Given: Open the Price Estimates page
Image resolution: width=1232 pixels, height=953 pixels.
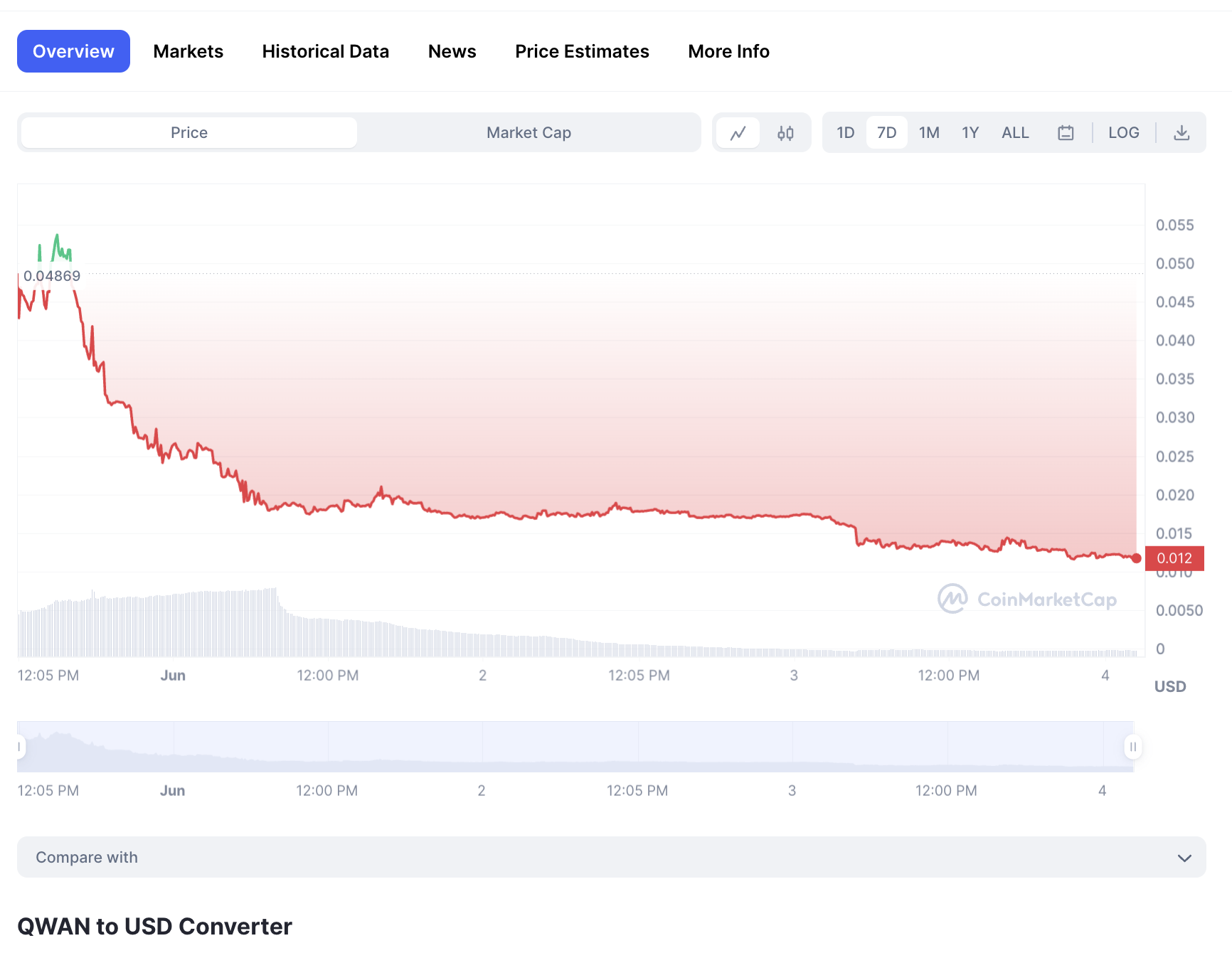Looking at the screenshot, I should click(x=582, y=50).
